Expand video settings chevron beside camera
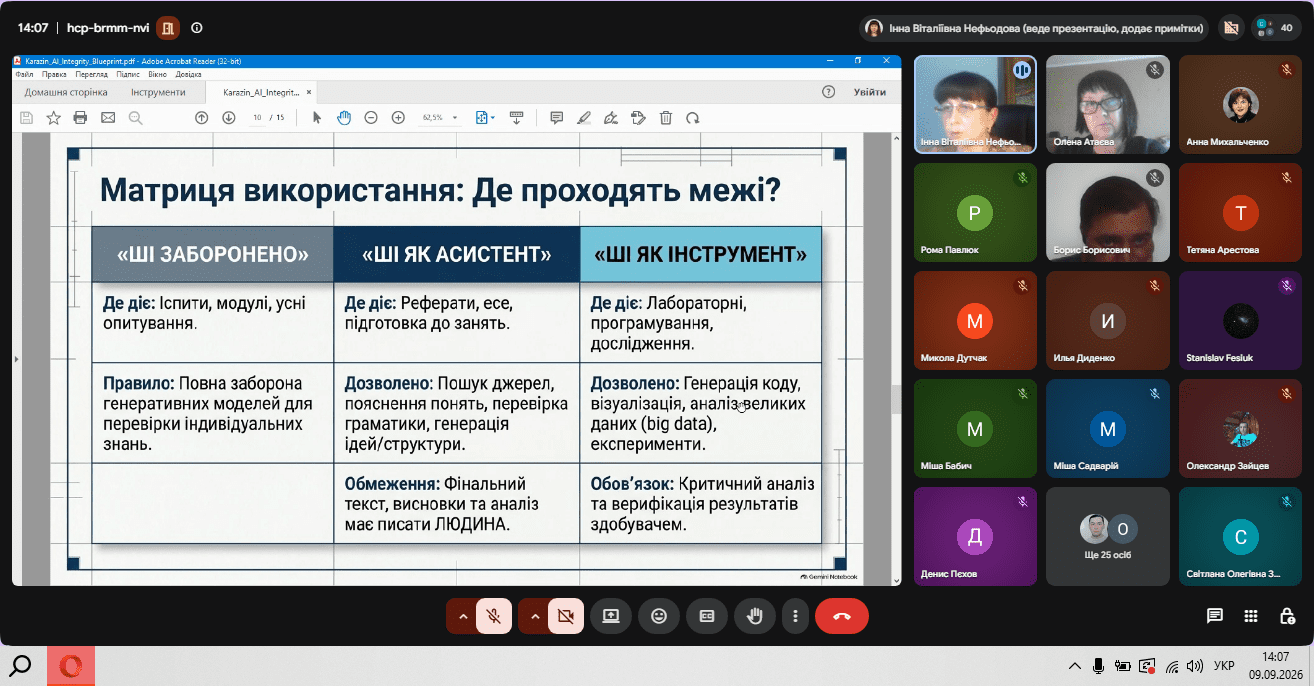Viewport: 1314px width, 686px height. tap(534, 616)
